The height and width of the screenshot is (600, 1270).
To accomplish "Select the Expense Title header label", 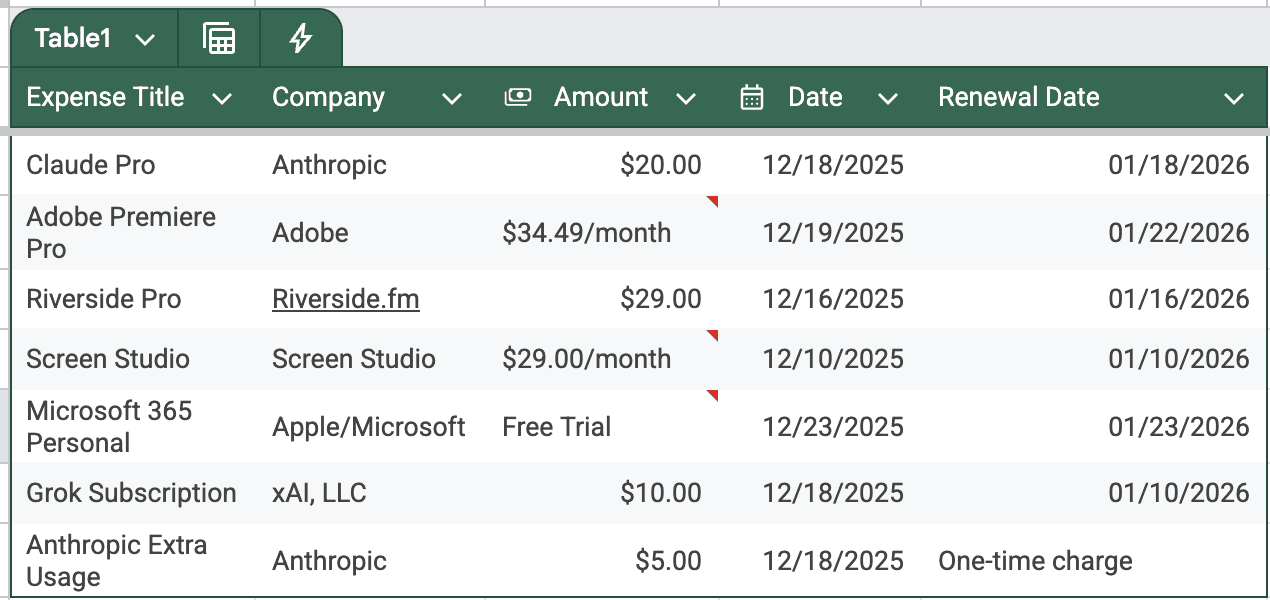I will pos(104,97).
